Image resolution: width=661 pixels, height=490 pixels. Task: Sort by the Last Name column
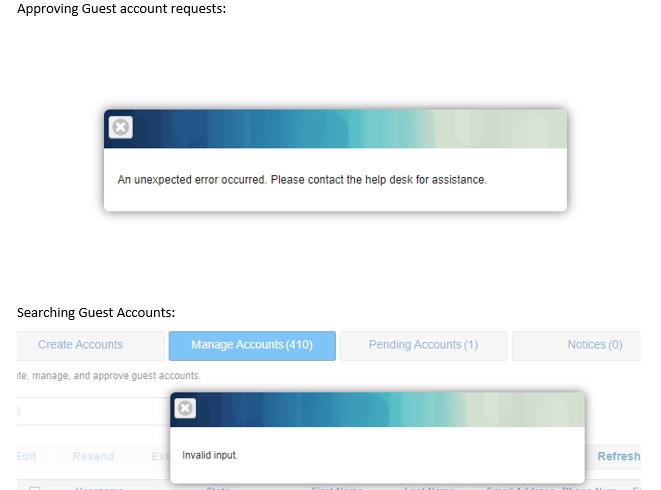point(429,488)
